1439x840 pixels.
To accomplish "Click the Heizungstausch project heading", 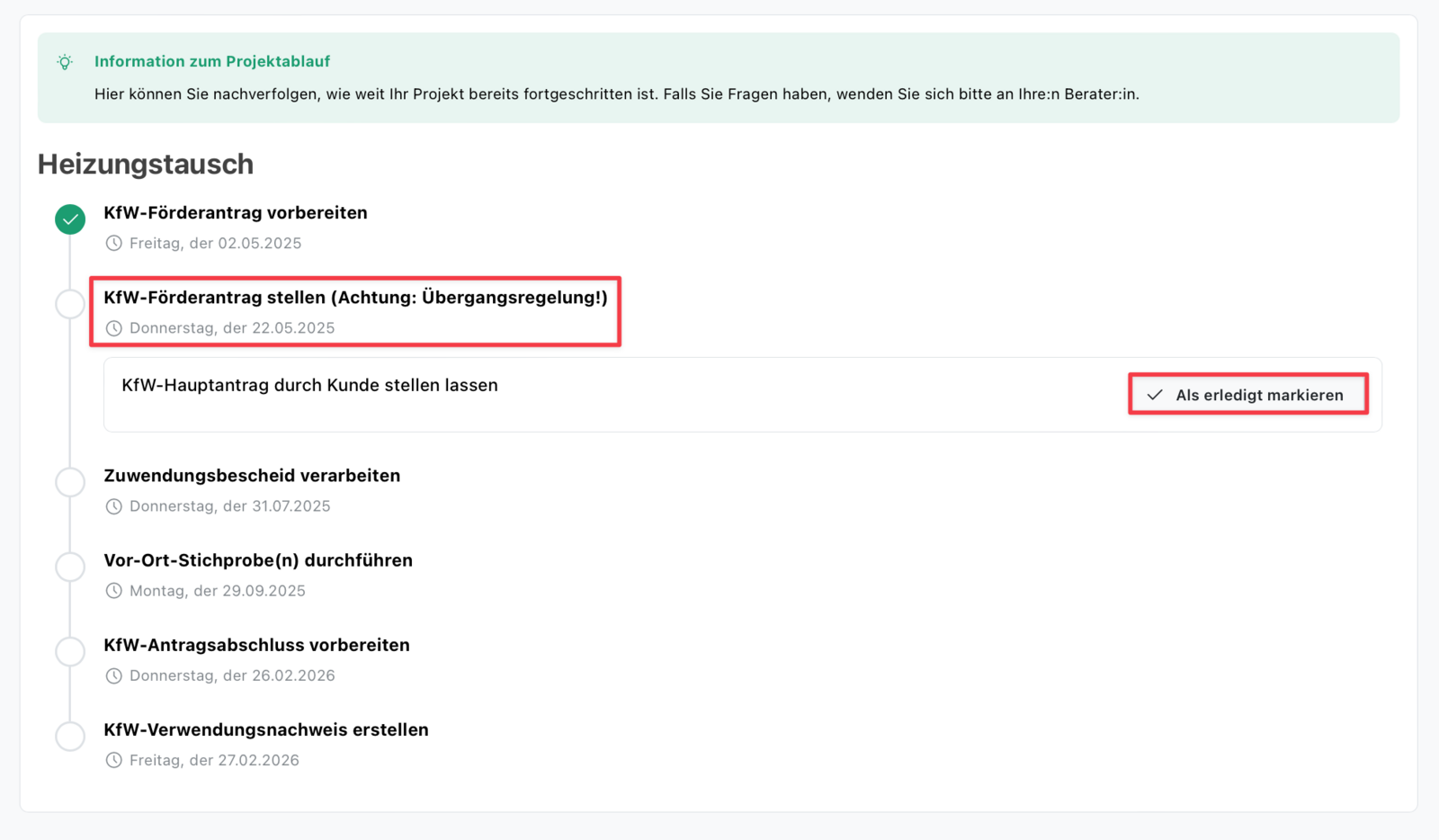I will point(146,164).
